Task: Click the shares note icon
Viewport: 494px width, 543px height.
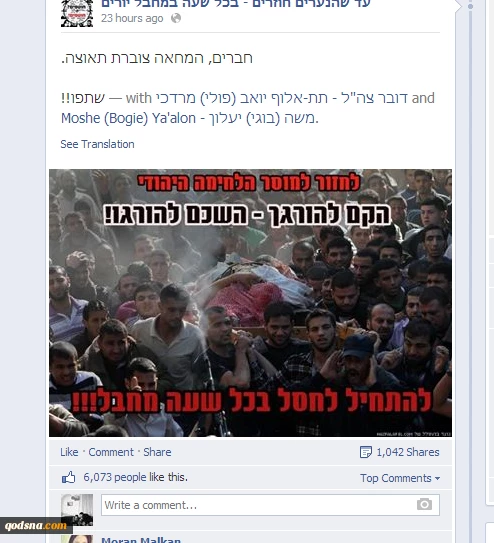Action: (x=366, y=452)
